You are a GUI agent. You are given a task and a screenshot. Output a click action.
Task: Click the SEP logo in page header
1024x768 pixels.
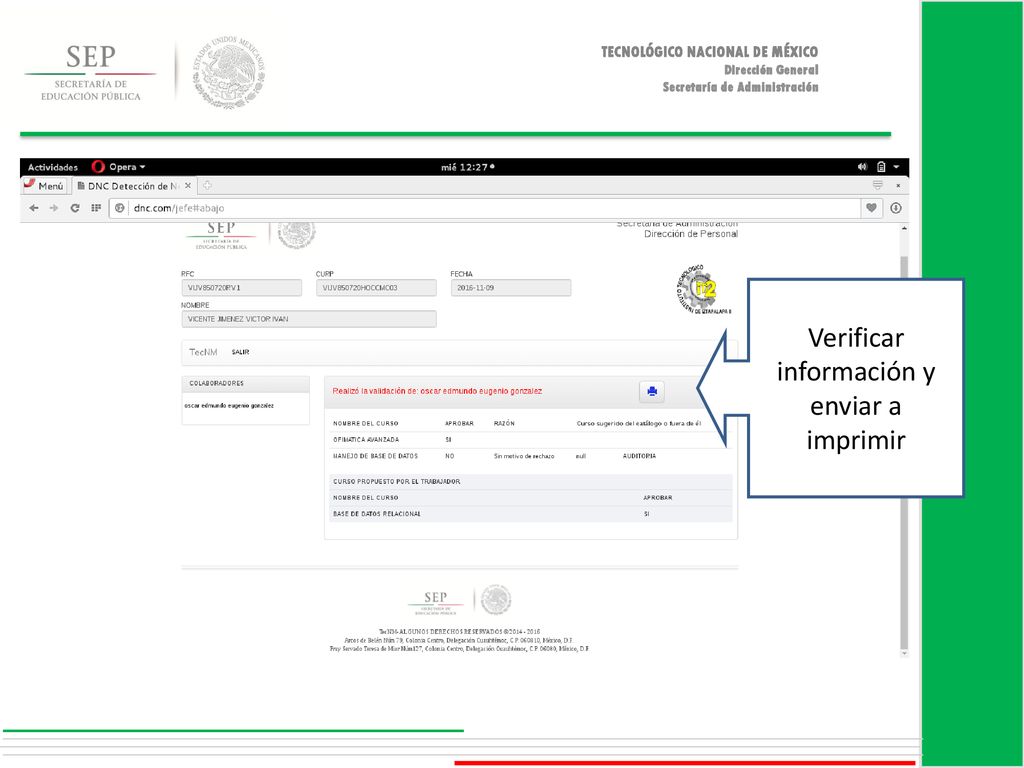click(x=221, y=236)
